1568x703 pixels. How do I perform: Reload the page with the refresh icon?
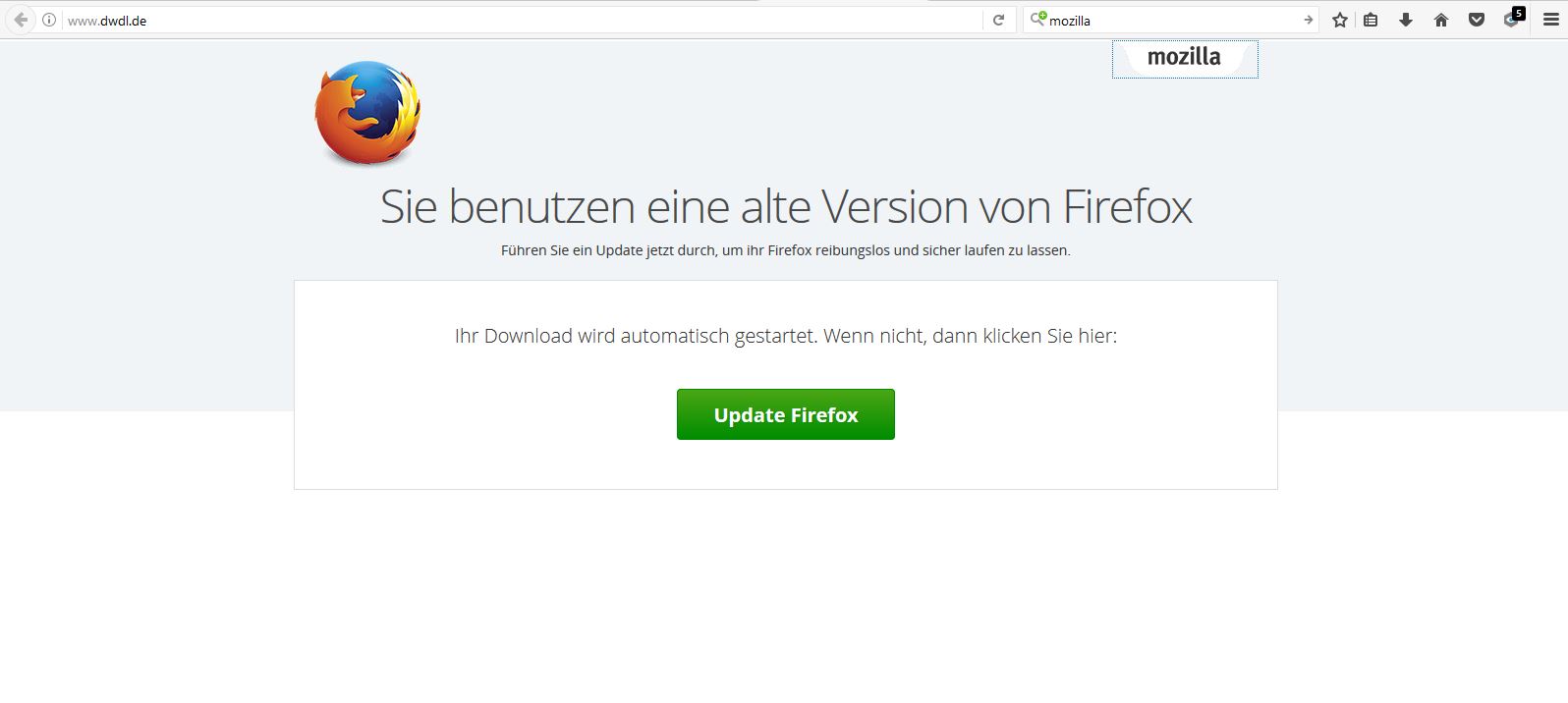pos(998,20)
